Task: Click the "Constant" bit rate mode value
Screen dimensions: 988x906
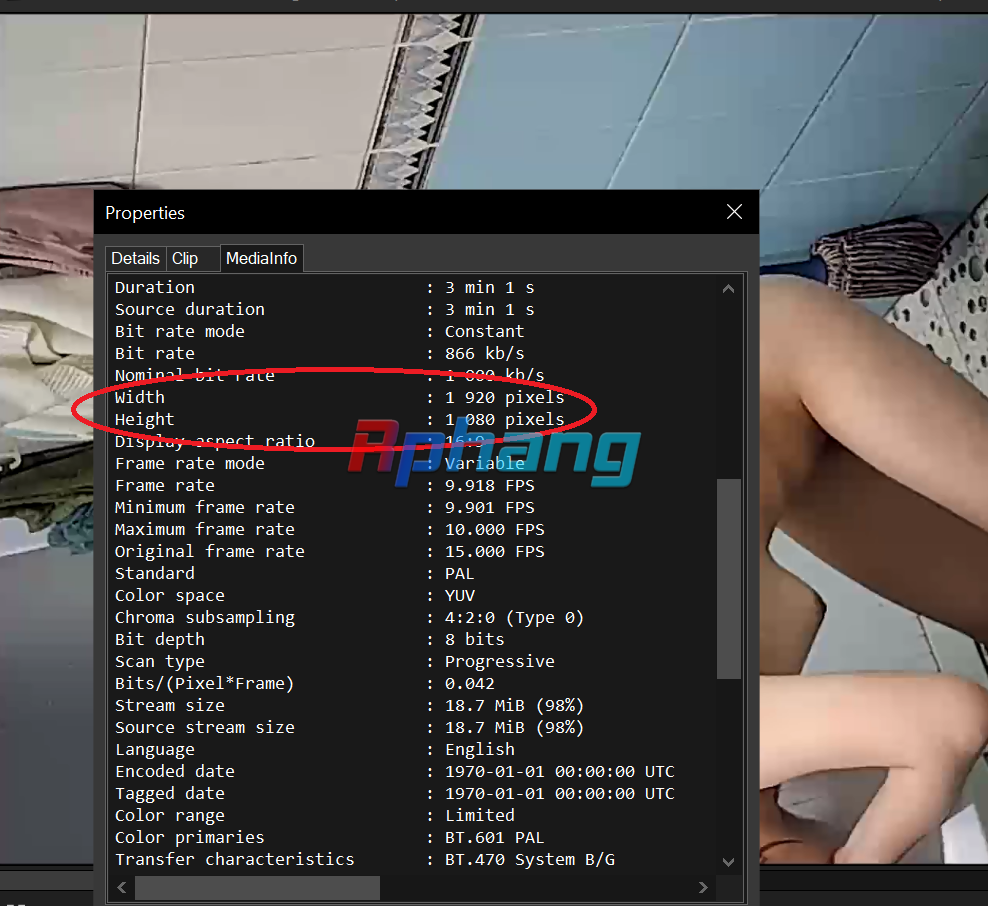Action: pyautogui.click(x=485, y=331)
